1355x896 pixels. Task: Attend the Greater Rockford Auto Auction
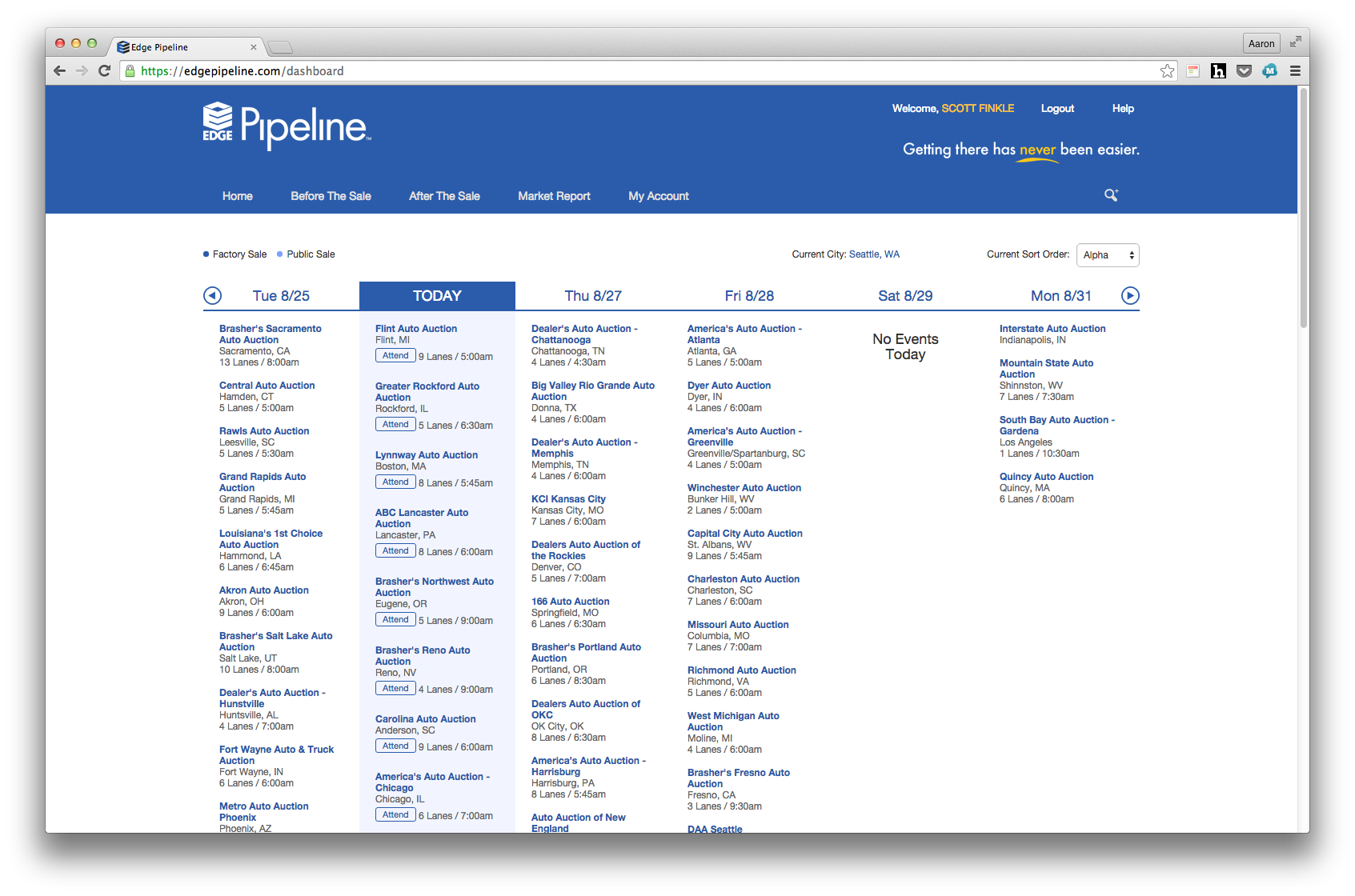tap(395, 425)
